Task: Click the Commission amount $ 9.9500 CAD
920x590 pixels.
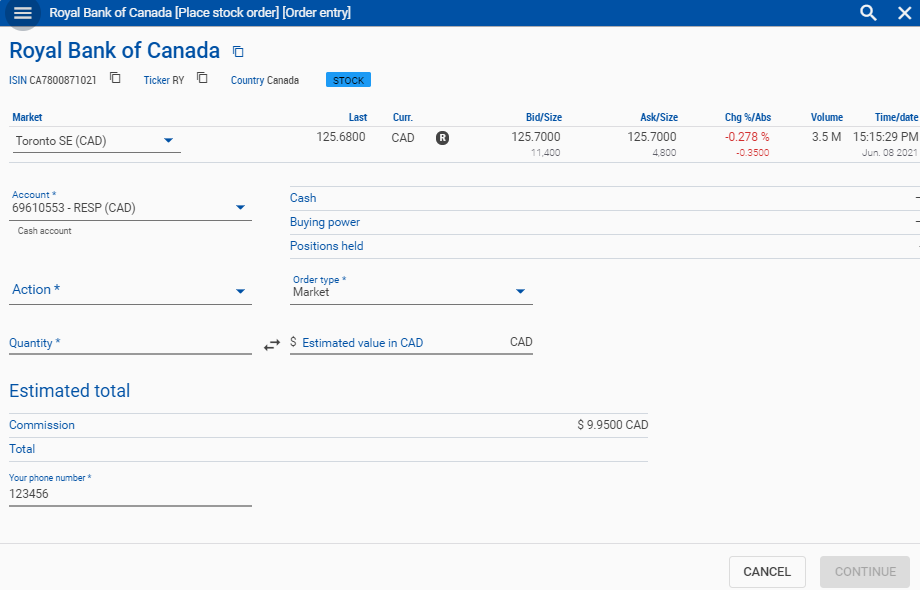Action: pos(613,425)
